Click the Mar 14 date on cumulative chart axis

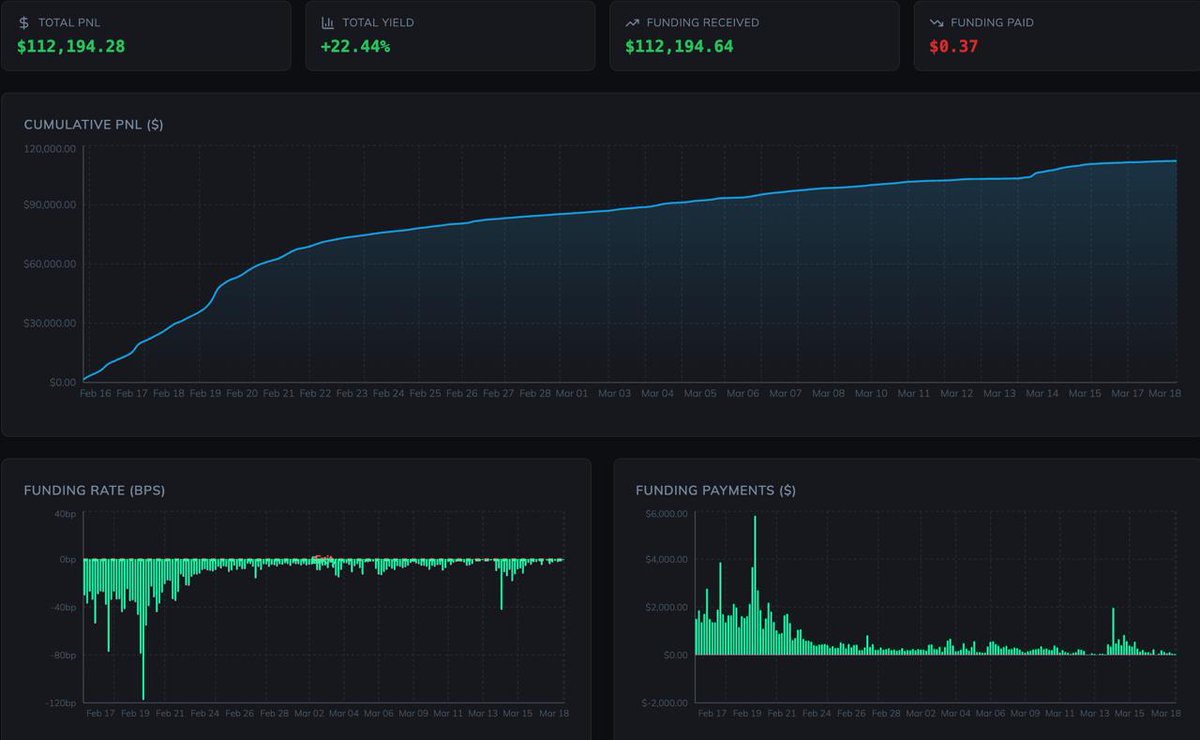point(1042,394)
